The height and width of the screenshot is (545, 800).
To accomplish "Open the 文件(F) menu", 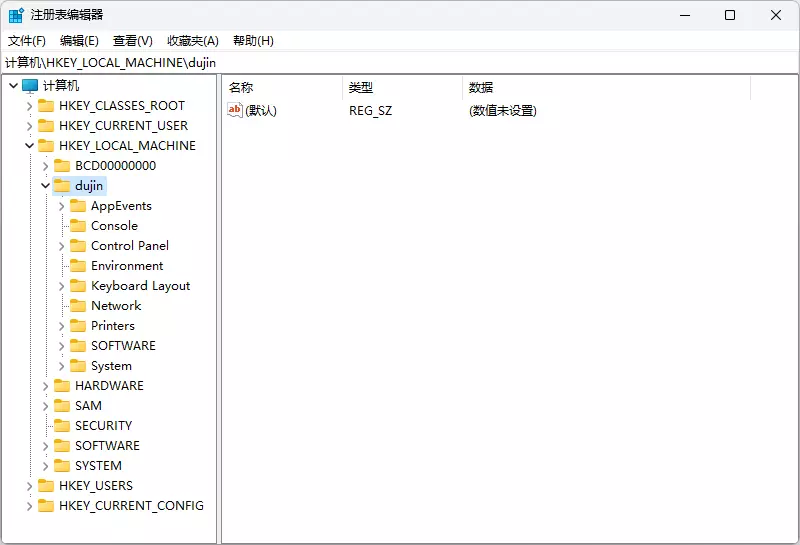I will (27, 41).
